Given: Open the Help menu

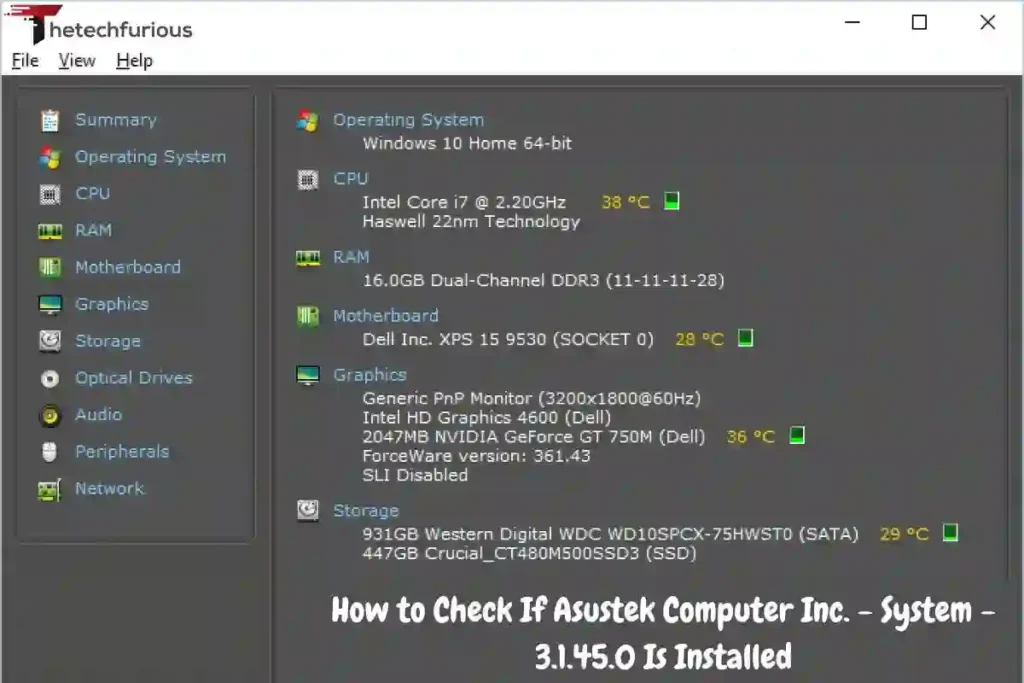Looking at the screenshot, I should [x=134, y=60].
